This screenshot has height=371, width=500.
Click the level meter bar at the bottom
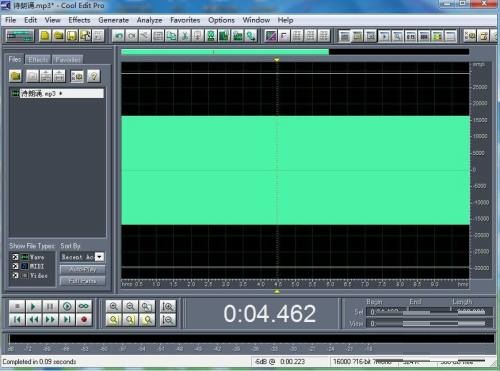click(x=251, y=339)
